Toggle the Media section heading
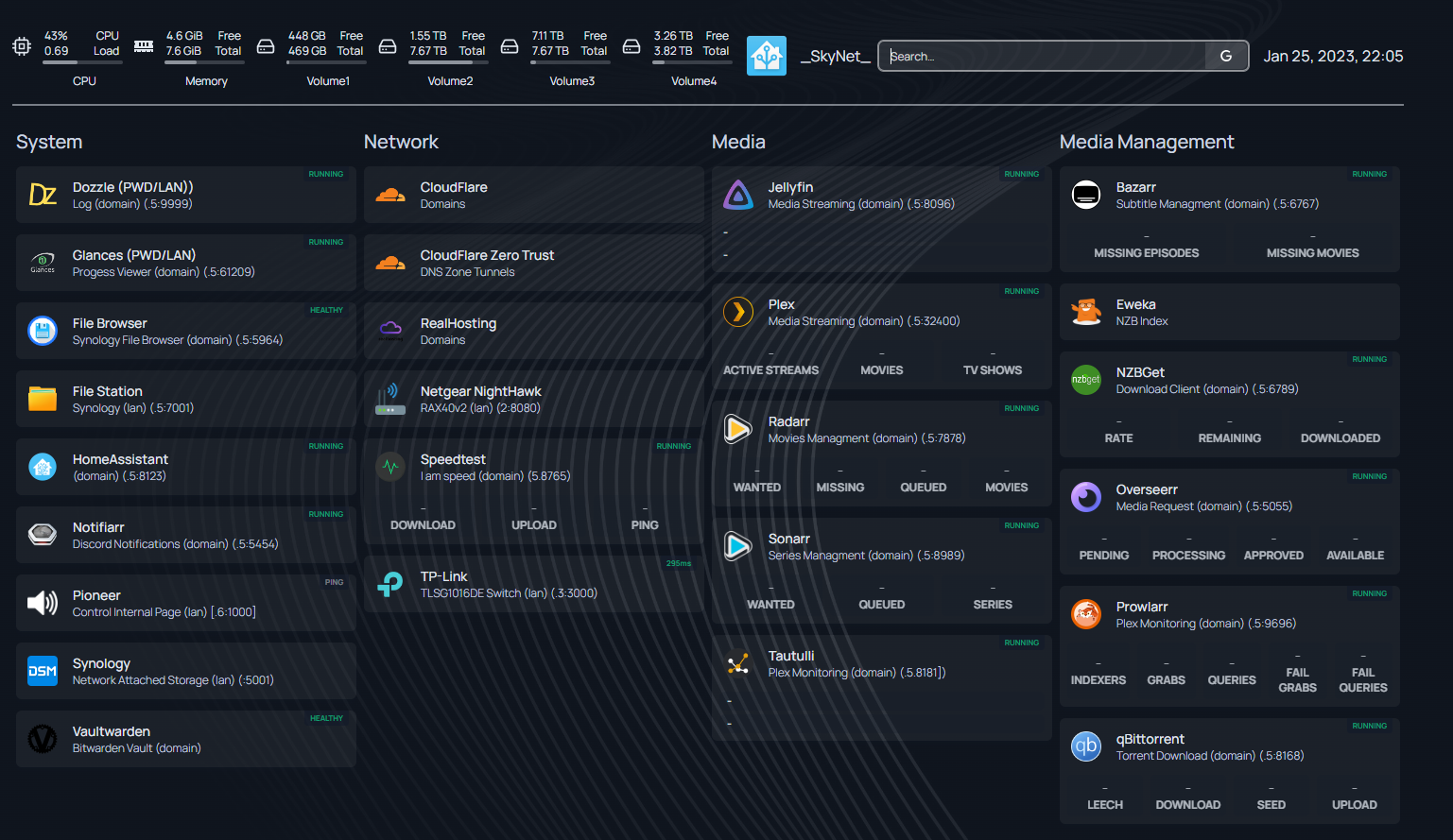The height and width of the screenshot is (840, 1453). 738,142
